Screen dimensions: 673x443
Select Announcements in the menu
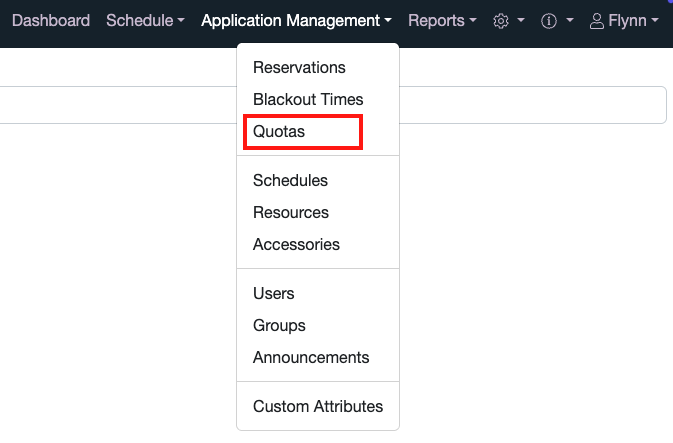point(318,357)
